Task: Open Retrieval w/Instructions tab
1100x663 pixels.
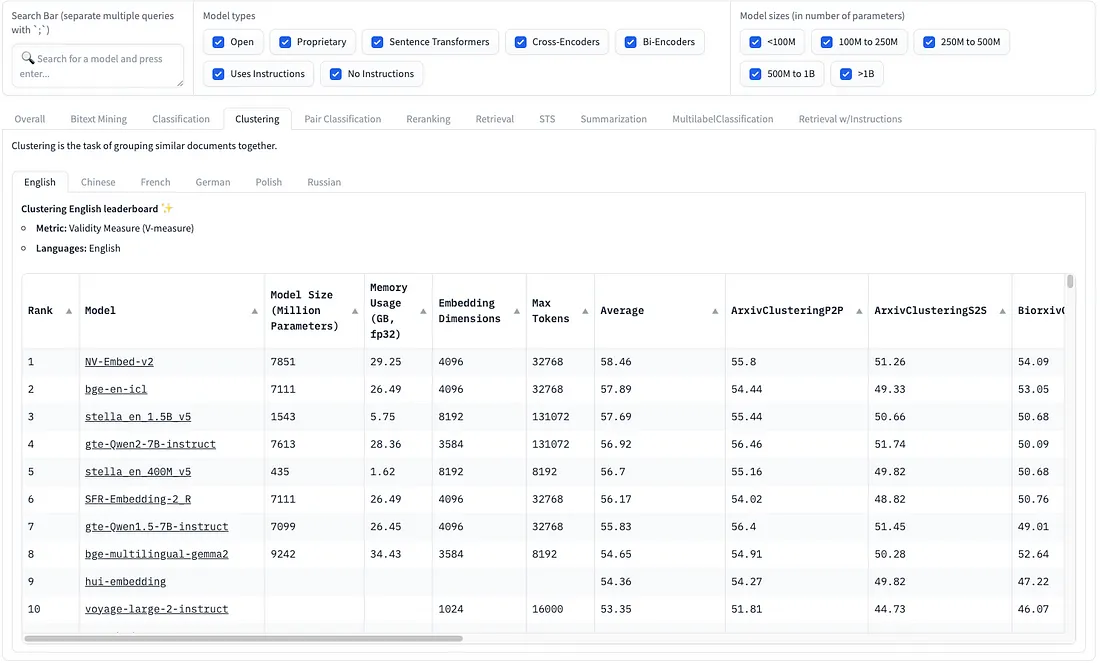Action: [850, 119]
